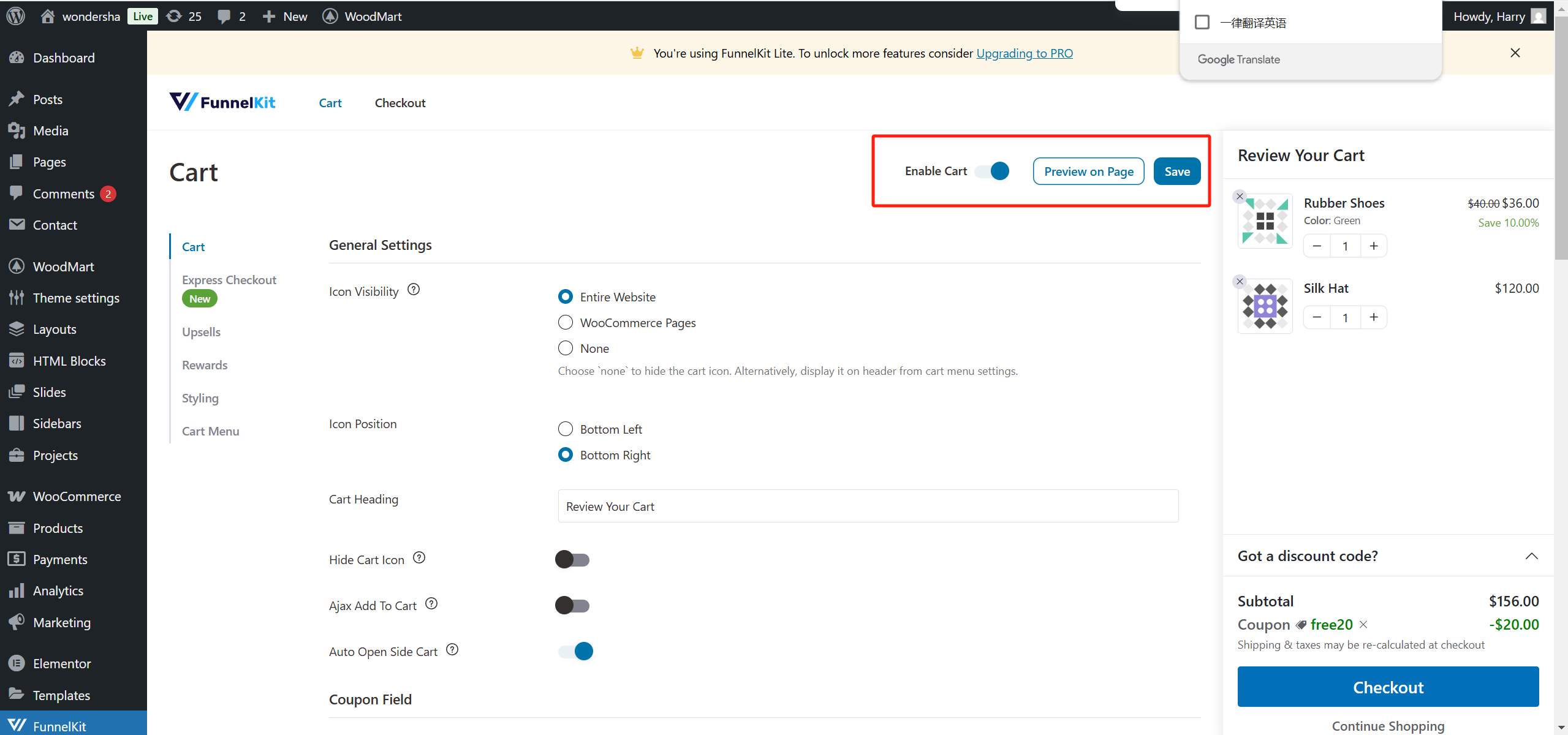Open the Styling settings section
Viewport: 1568px width, 735px height.
200,398
